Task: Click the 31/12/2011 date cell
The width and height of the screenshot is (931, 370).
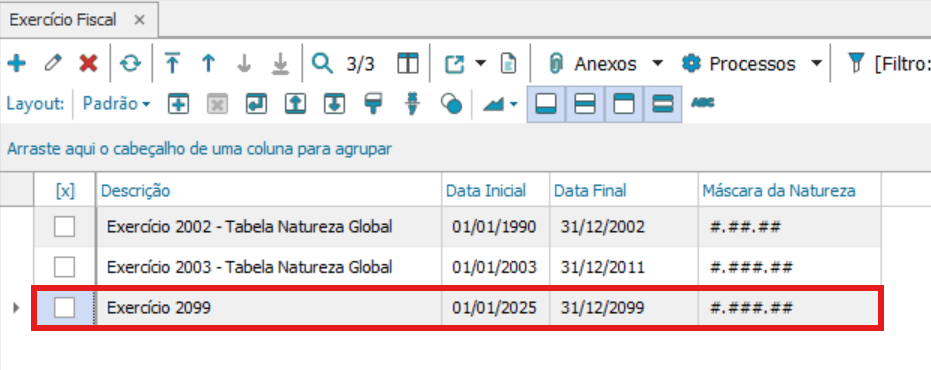Action: click(x=624, y=267)
